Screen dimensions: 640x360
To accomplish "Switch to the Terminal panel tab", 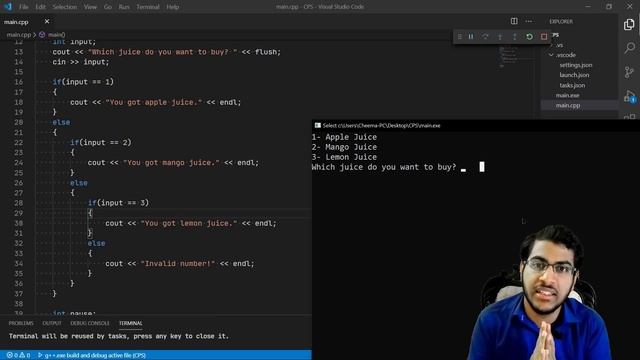I will click(x=131, y=323).
